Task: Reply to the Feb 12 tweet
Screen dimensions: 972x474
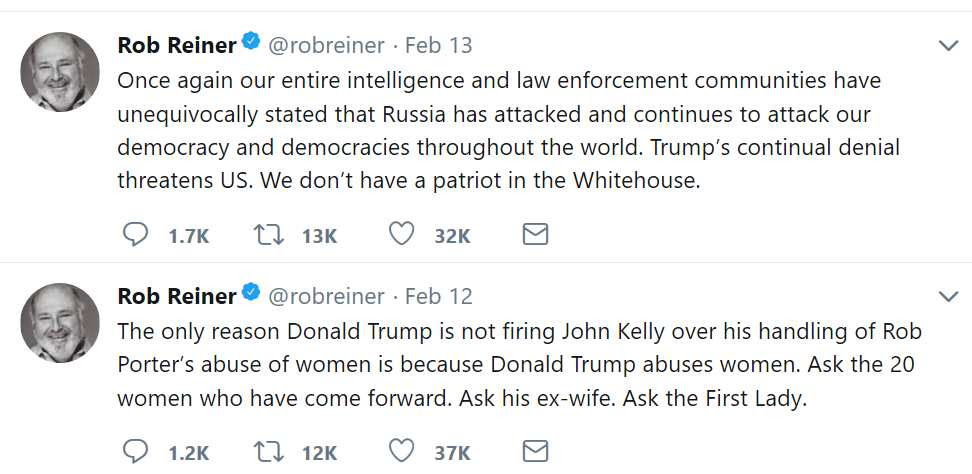Action: (135, 451)
